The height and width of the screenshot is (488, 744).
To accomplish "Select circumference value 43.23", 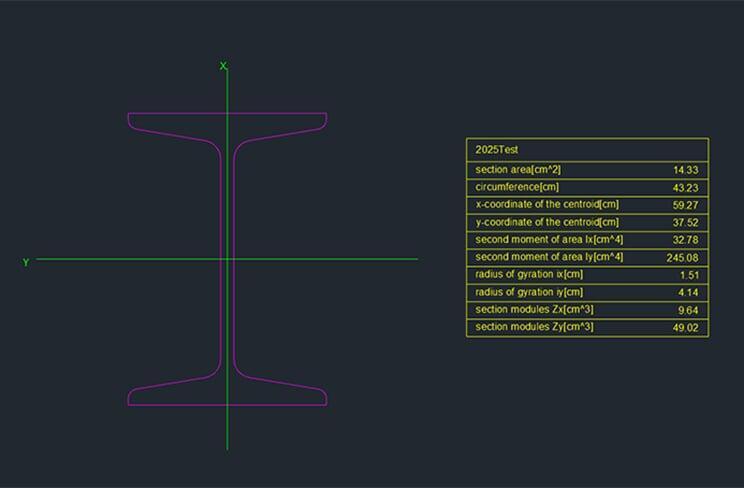I will 685,188.
